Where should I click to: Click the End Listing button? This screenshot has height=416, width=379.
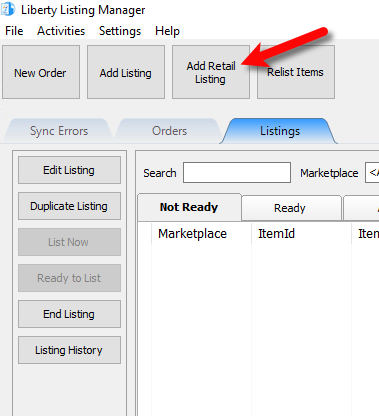pos(69,314)
